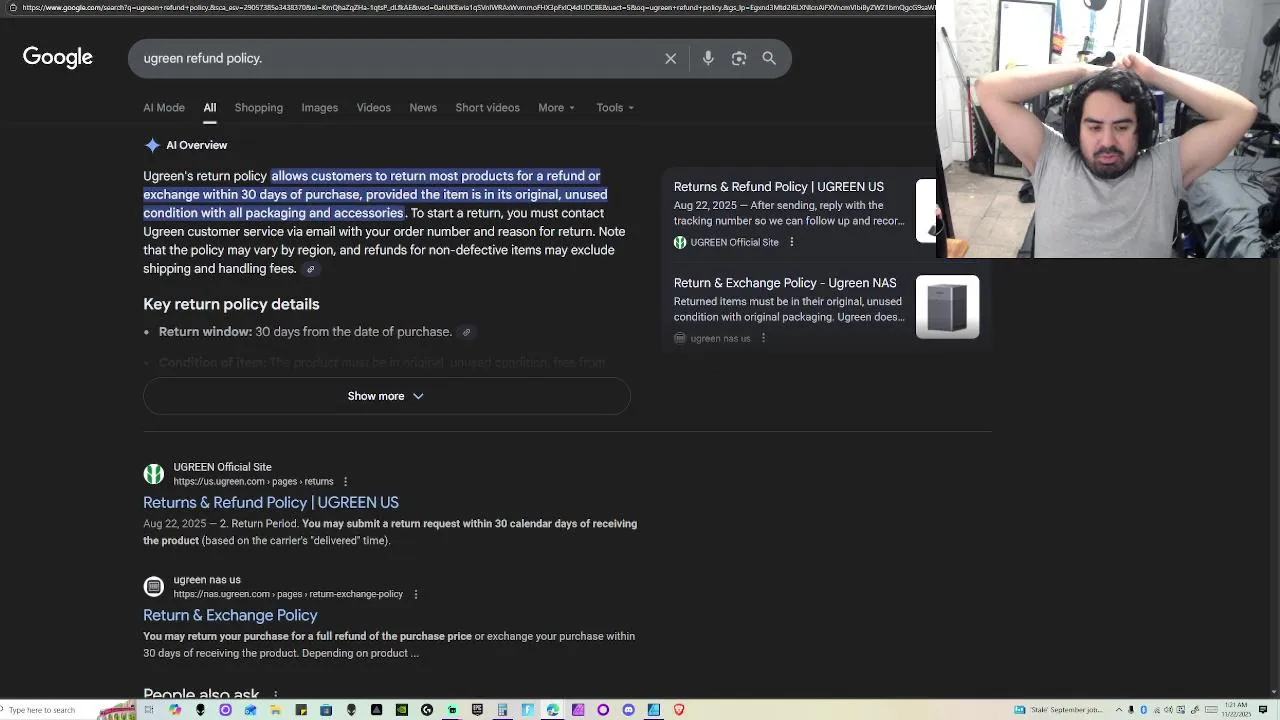Open three-dot menu beside us.ugreen.com result URL
1280x720 pixels.
pos(346,481)
